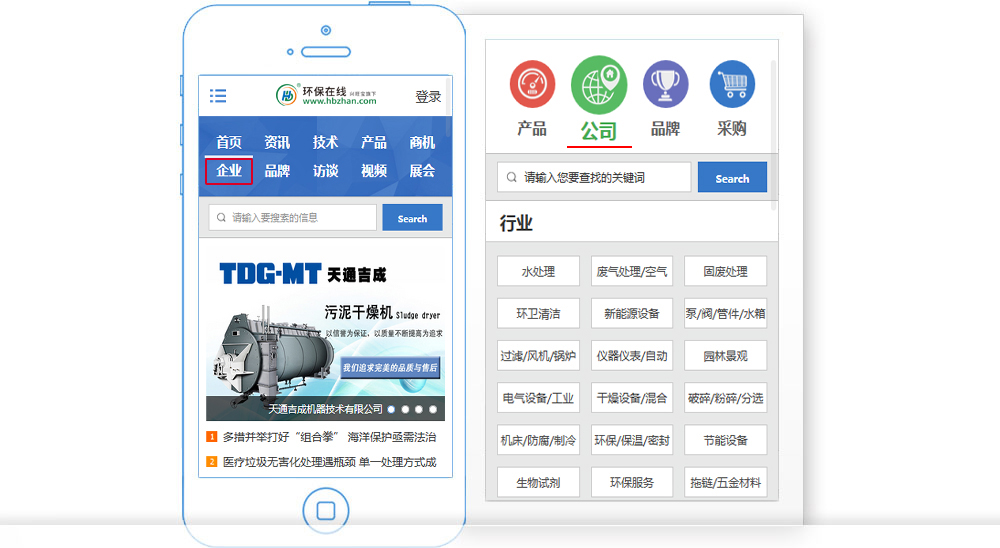This screenshot has height=548, width=1000.
Task: Choose industry 电气设备/工业
Action: 538,397
